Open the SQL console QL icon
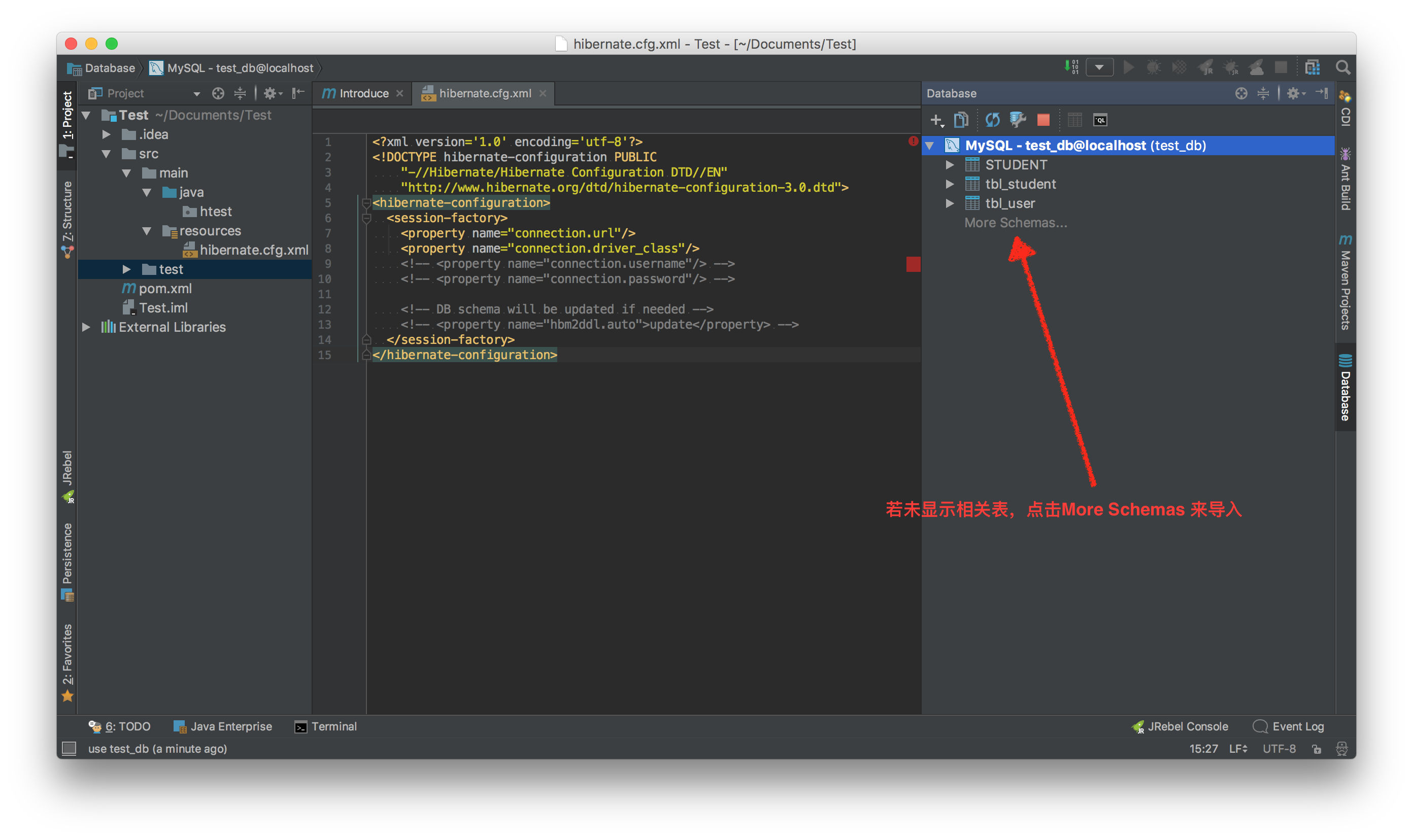Viewport: 1413px width, 840px height. [1100, 119]
